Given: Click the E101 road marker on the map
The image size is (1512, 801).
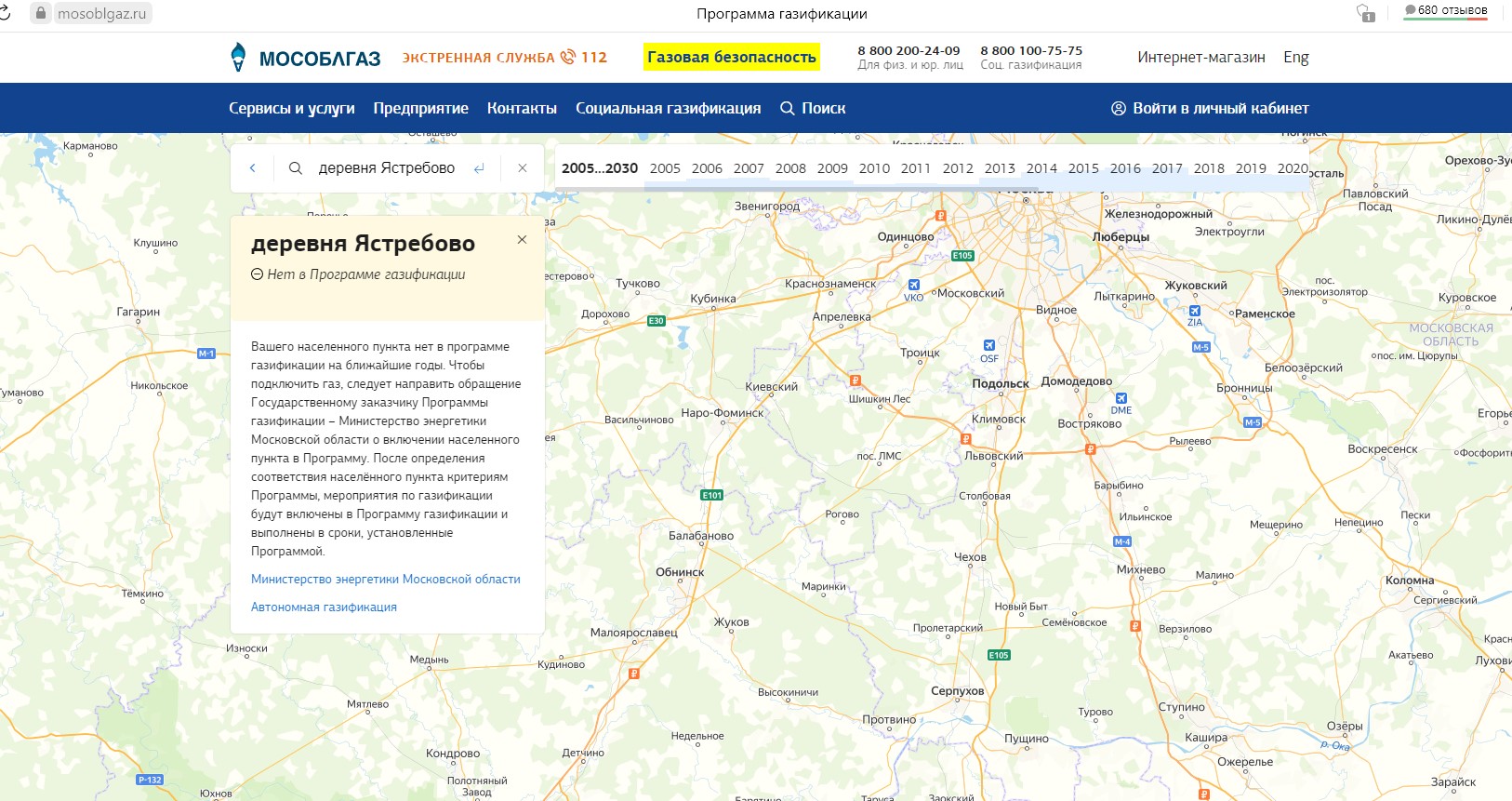Looking at the screenshot, I should click(712, 495).
